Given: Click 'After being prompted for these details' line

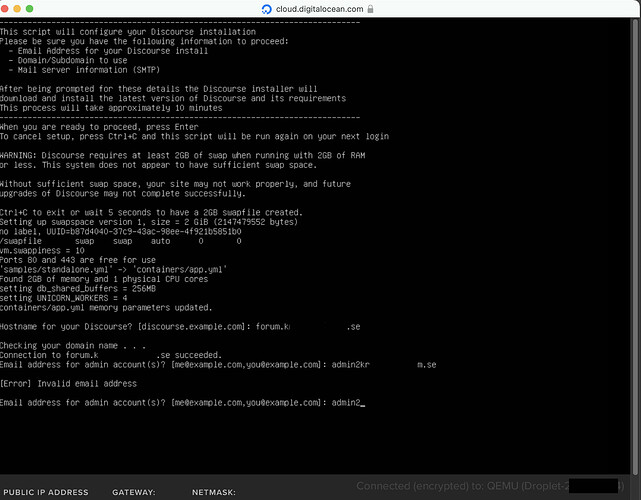Looking at the screenshot, I should 159,89.
